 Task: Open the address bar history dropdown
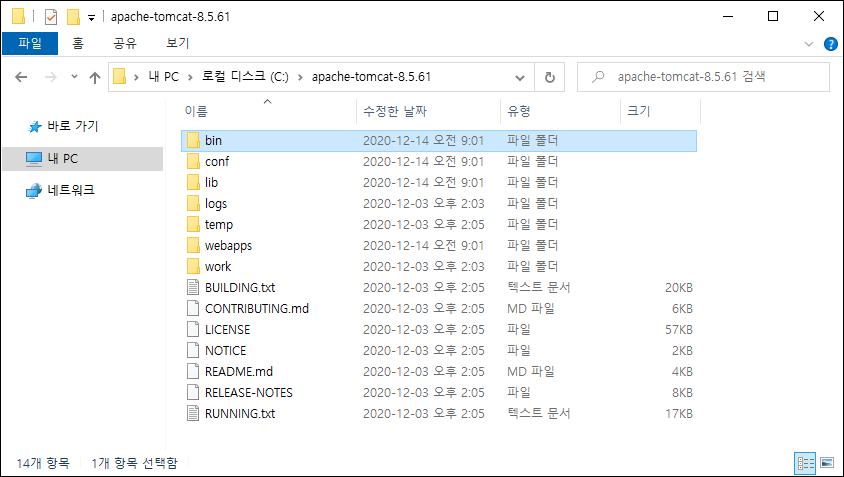click(x=520, y=78)
